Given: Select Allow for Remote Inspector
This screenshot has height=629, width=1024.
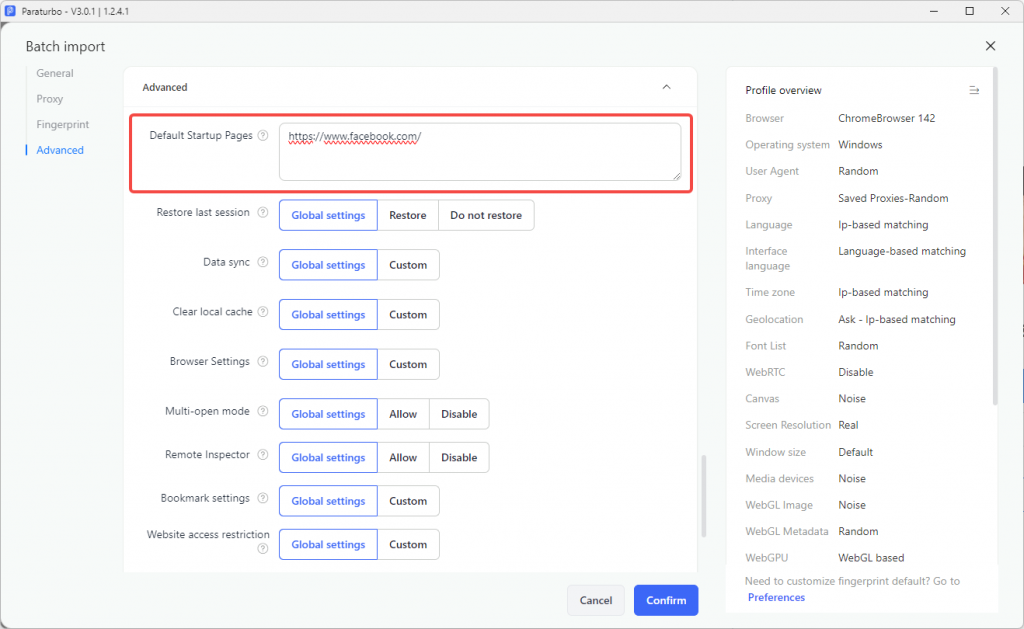Looking at the screenshot, I should [403, 457].
